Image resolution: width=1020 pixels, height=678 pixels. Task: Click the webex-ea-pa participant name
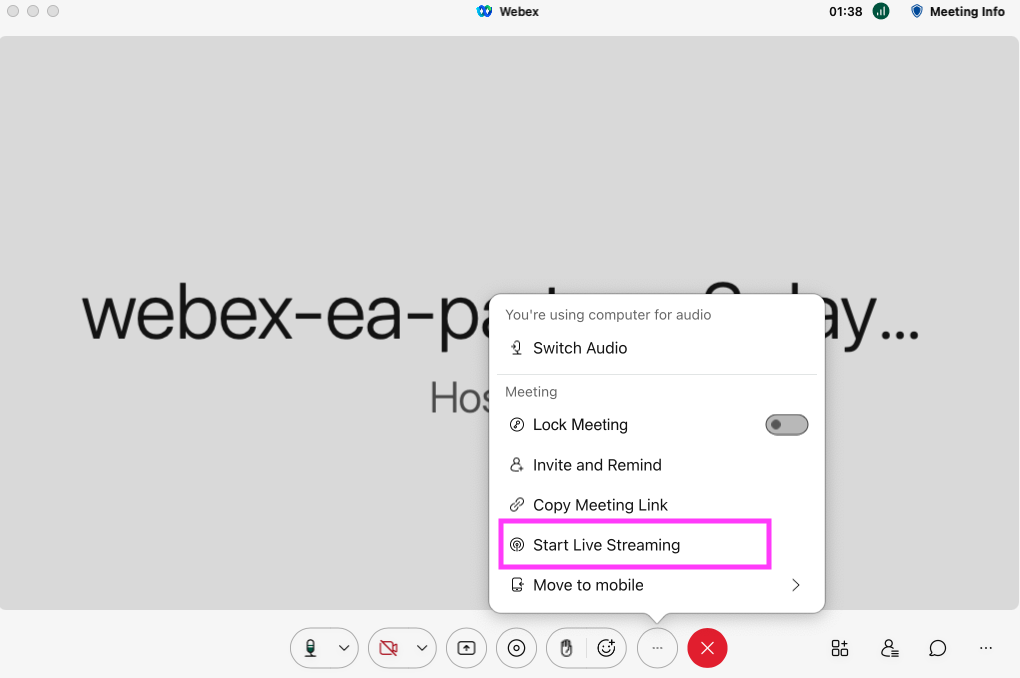coord(285,317)
